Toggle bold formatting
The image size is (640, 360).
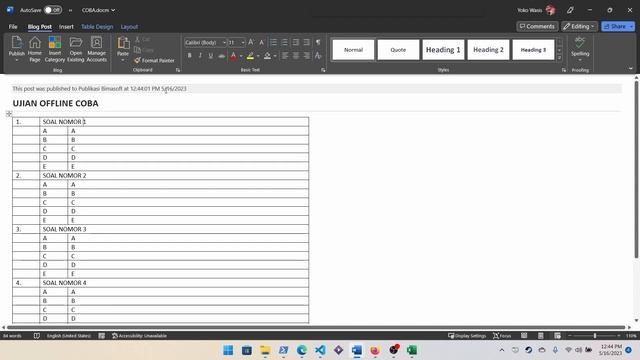pos(189,56)
